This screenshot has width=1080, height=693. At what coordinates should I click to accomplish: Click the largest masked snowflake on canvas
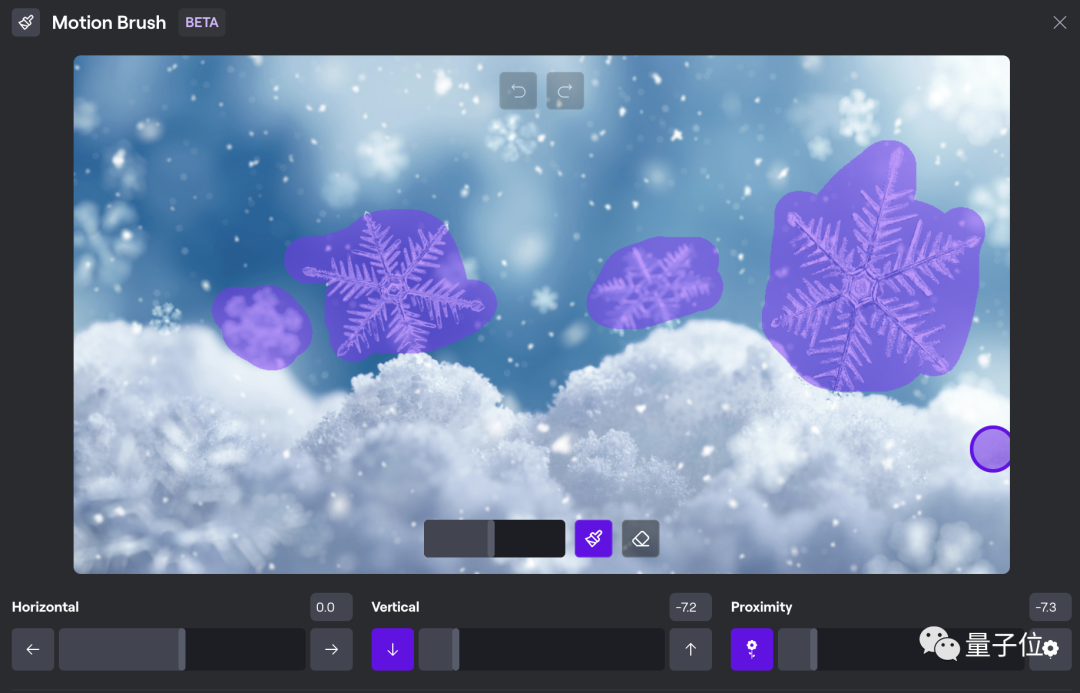(865, 280)
